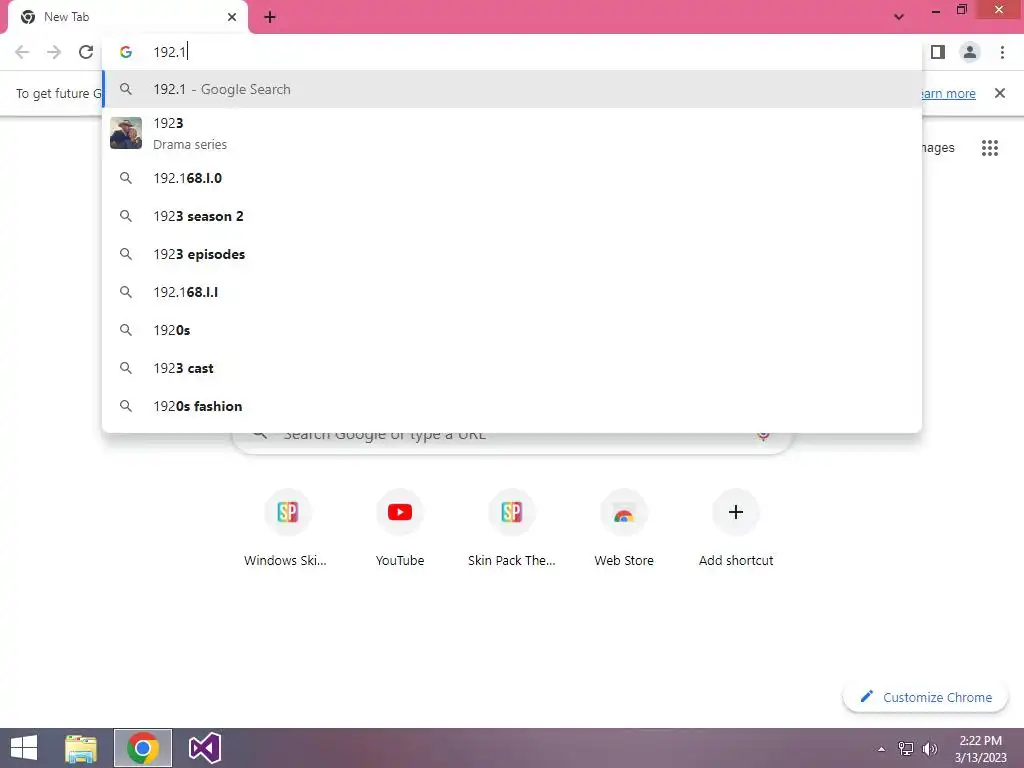Screen dimensions: 1024x768
Task: Follow the 'Learn more' link
Action: coord(948,93)
